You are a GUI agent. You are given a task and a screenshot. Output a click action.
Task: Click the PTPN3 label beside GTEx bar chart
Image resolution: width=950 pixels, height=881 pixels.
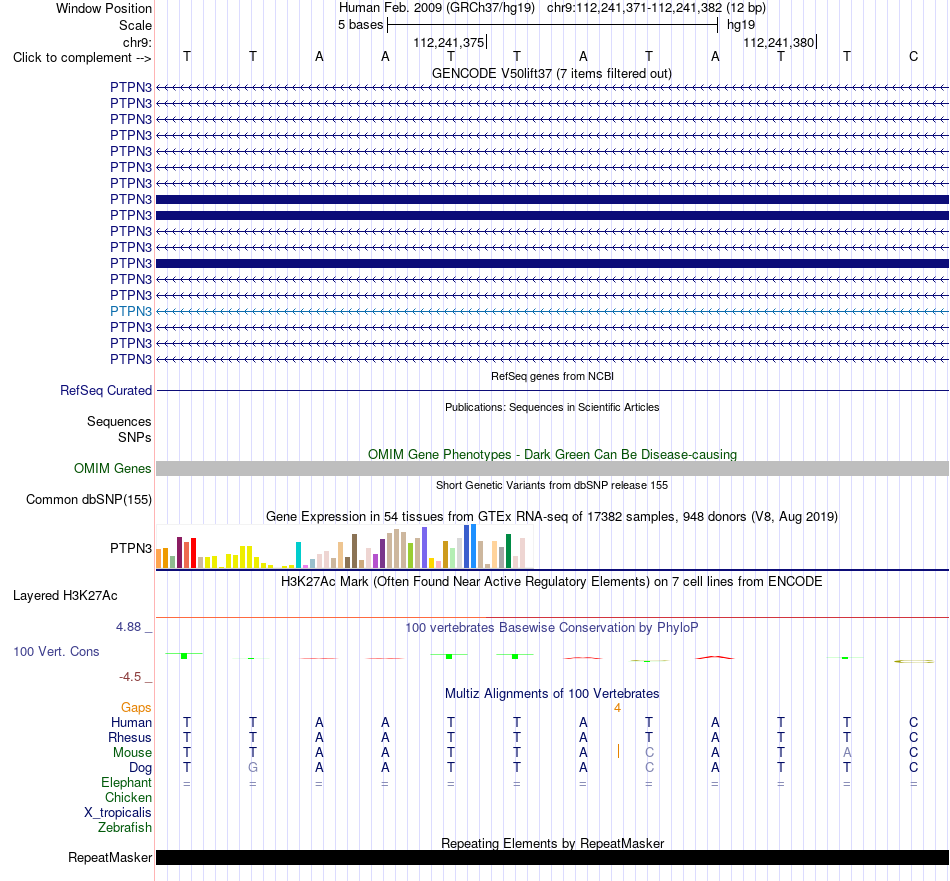tap(131, 548)
